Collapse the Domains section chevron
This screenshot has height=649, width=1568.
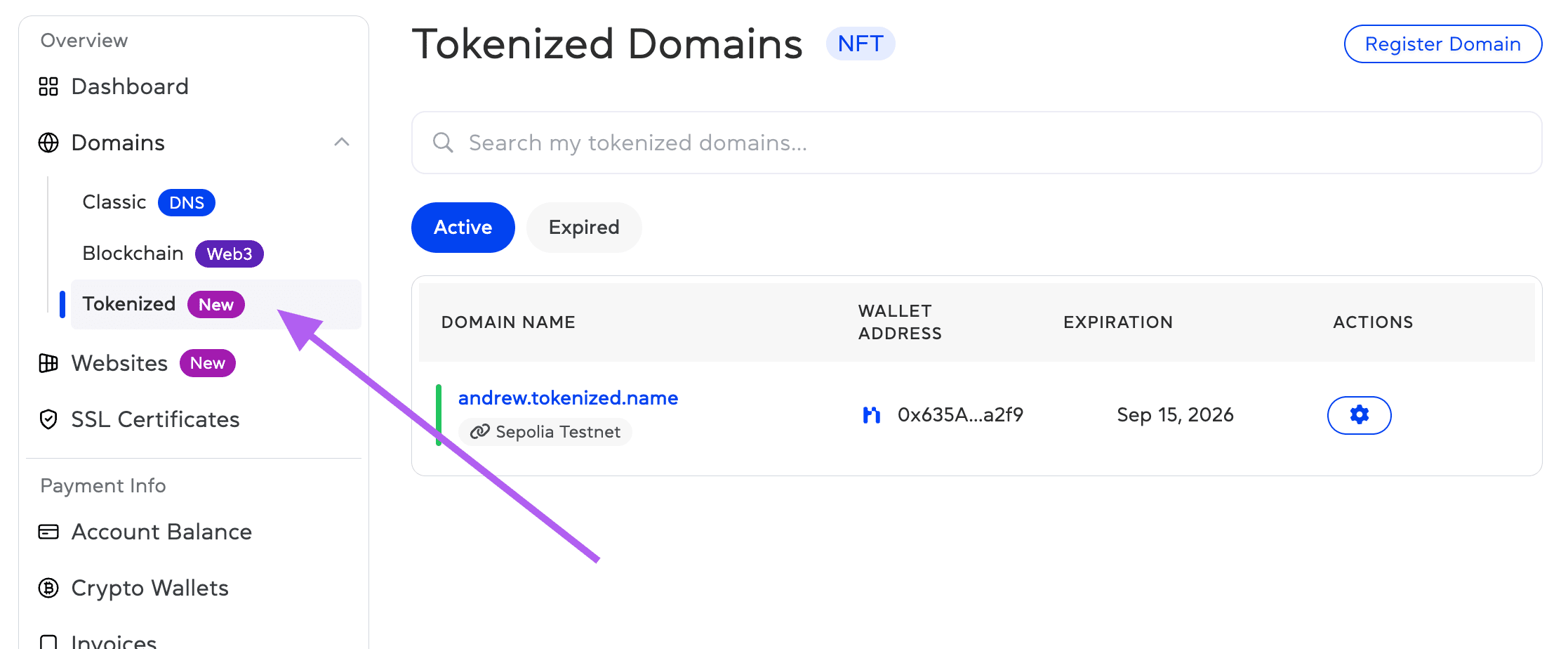(342, 143)
